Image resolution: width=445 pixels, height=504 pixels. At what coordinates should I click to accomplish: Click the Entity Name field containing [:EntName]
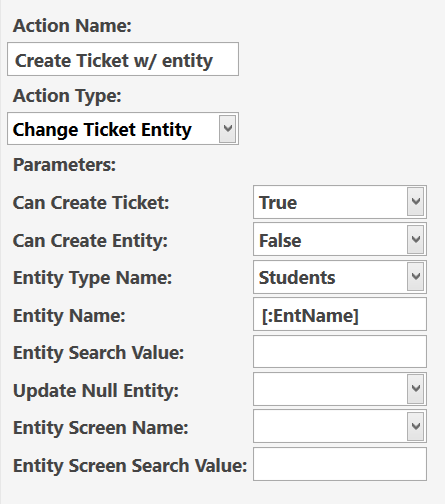(340, 314)
